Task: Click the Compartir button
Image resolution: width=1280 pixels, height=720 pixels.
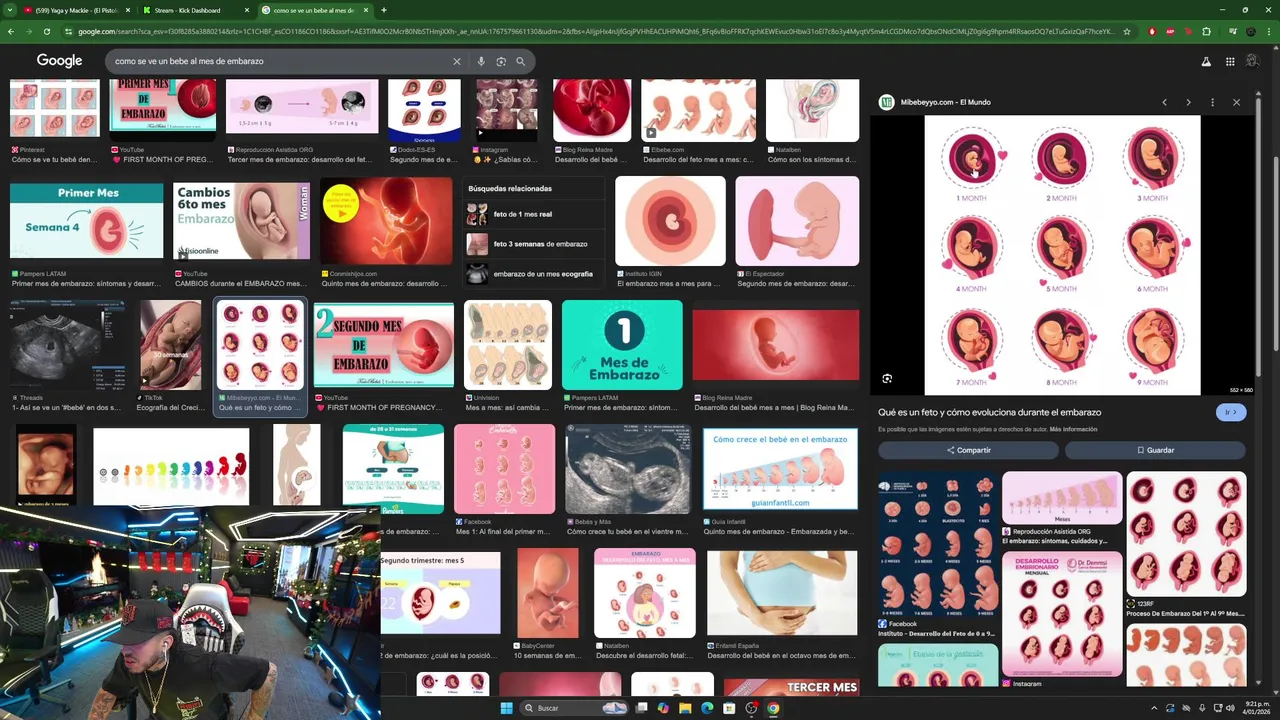Action: tap(968, 450)
